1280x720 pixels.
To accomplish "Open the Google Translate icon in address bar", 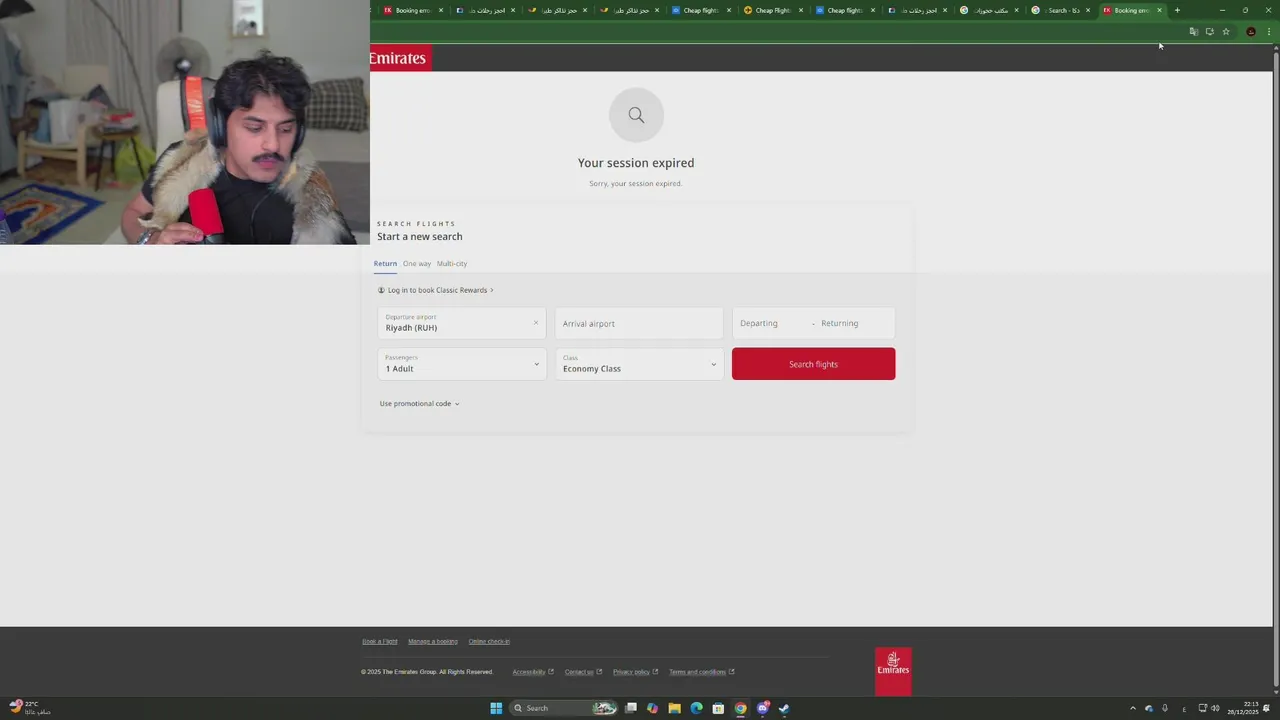I will click(x=1193, y=32).
